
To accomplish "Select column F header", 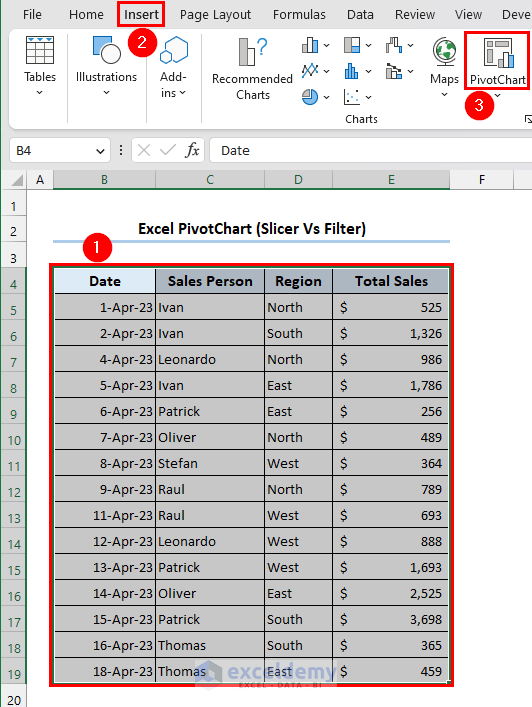I will 482,180.
